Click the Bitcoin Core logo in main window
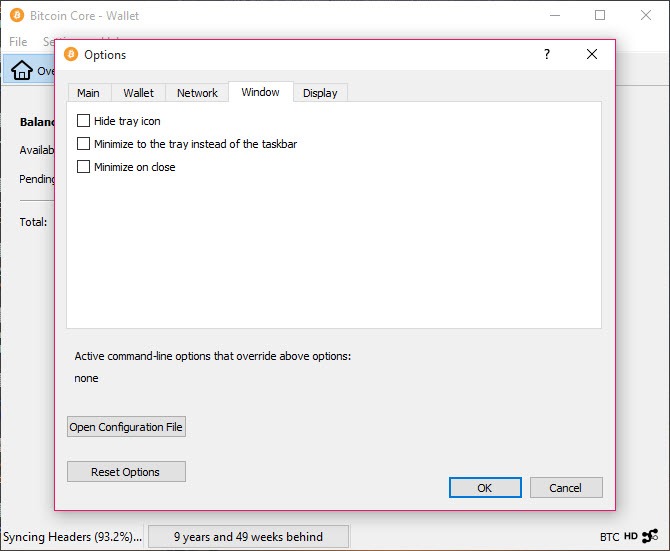 (17, 16)
